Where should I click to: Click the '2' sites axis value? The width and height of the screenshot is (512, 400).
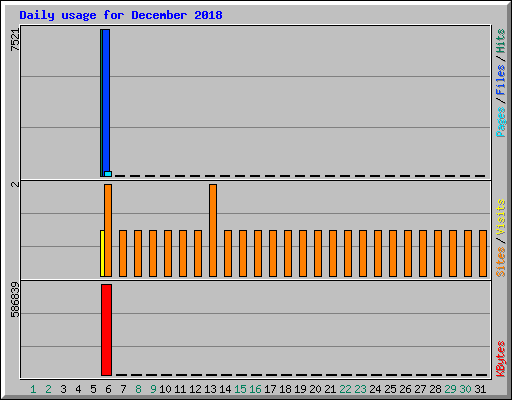point(15,184)
